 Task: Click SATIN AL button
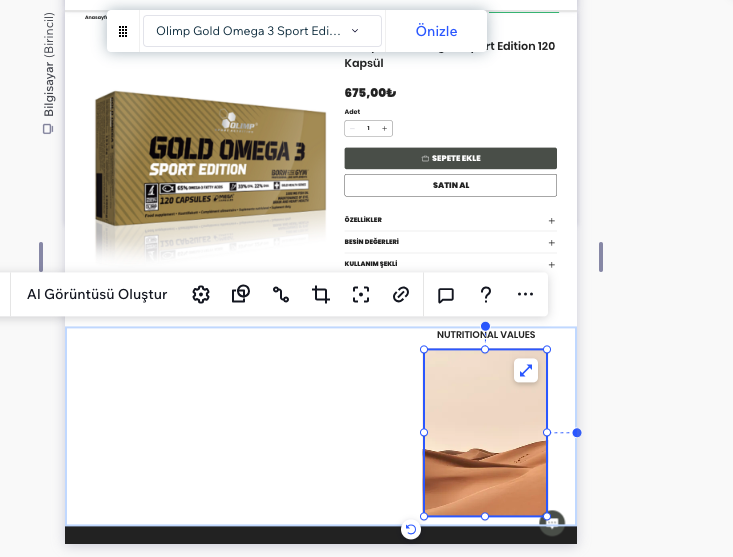(x=451, y=186)
